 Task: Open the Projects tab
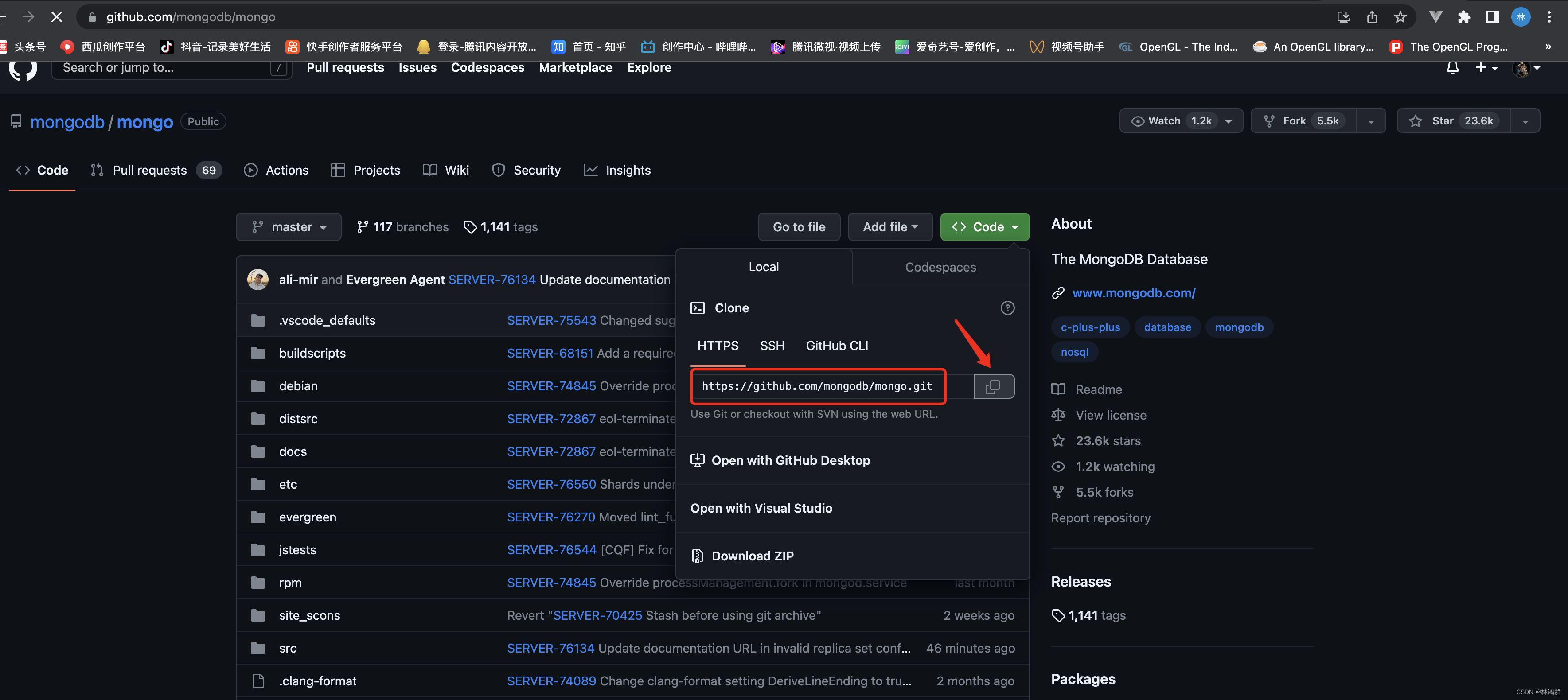[x=365, y=171]
